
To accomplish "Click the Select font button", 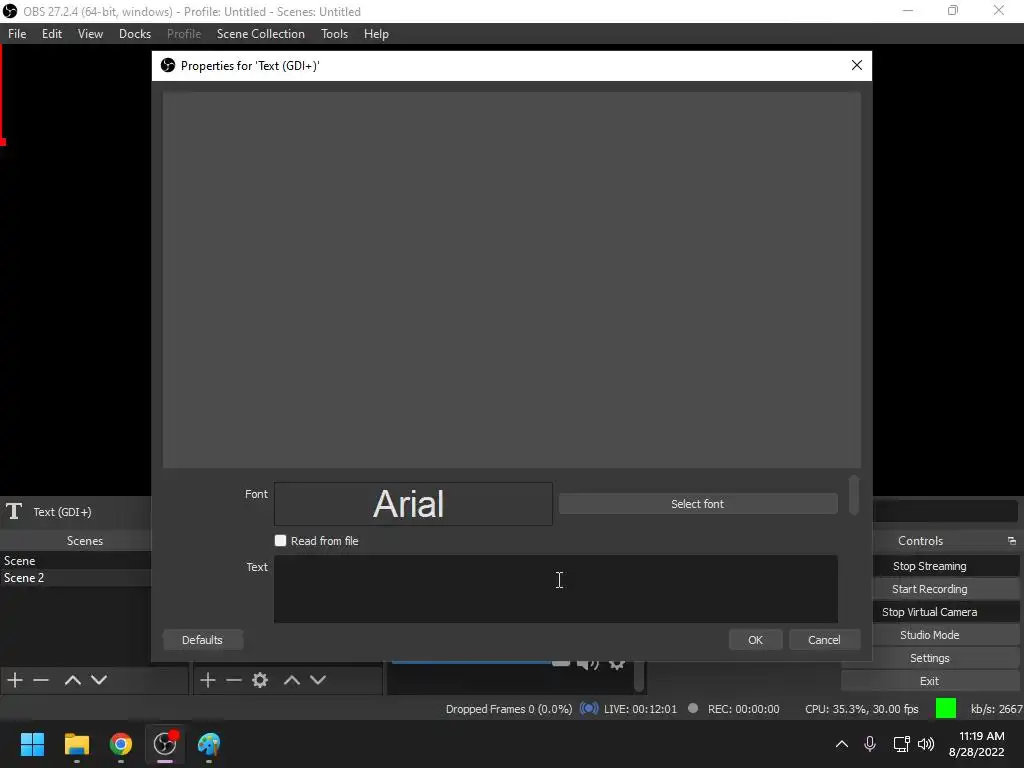I will [x=697, y=504].
